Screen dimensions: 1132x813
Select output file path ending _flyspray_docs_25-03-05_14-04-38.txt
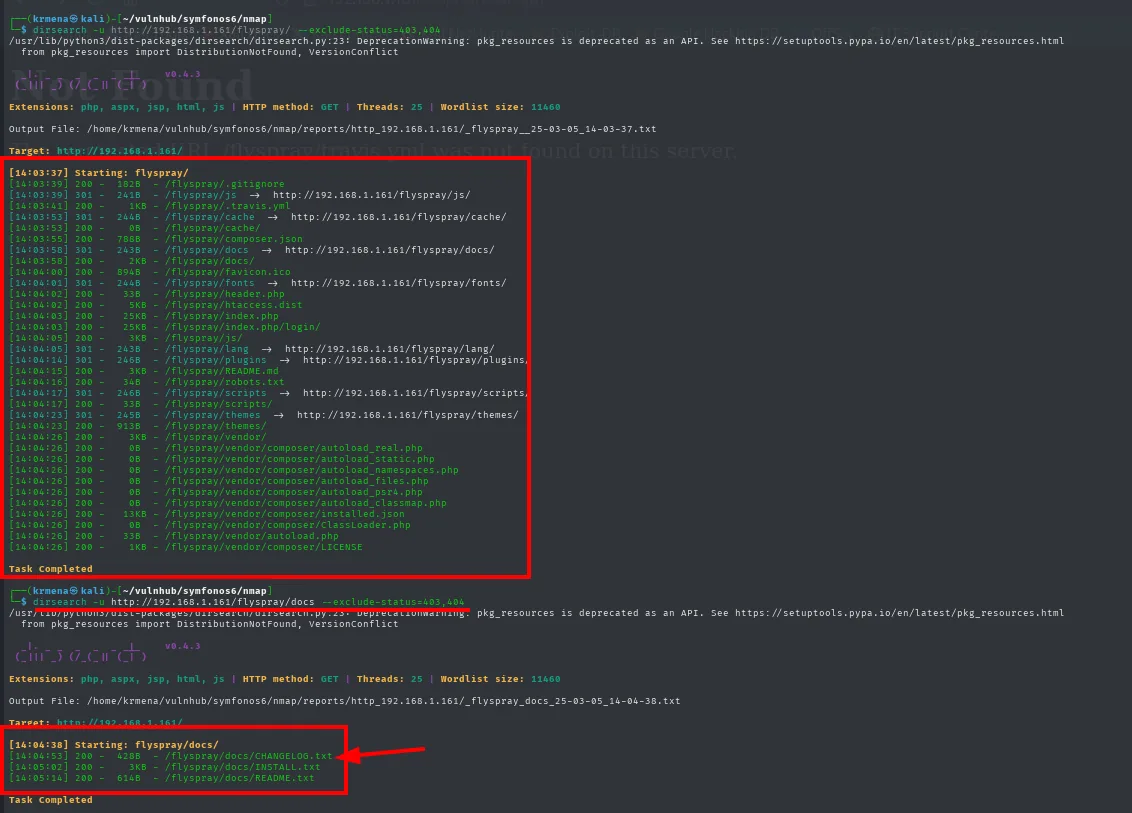coord(383,701)
